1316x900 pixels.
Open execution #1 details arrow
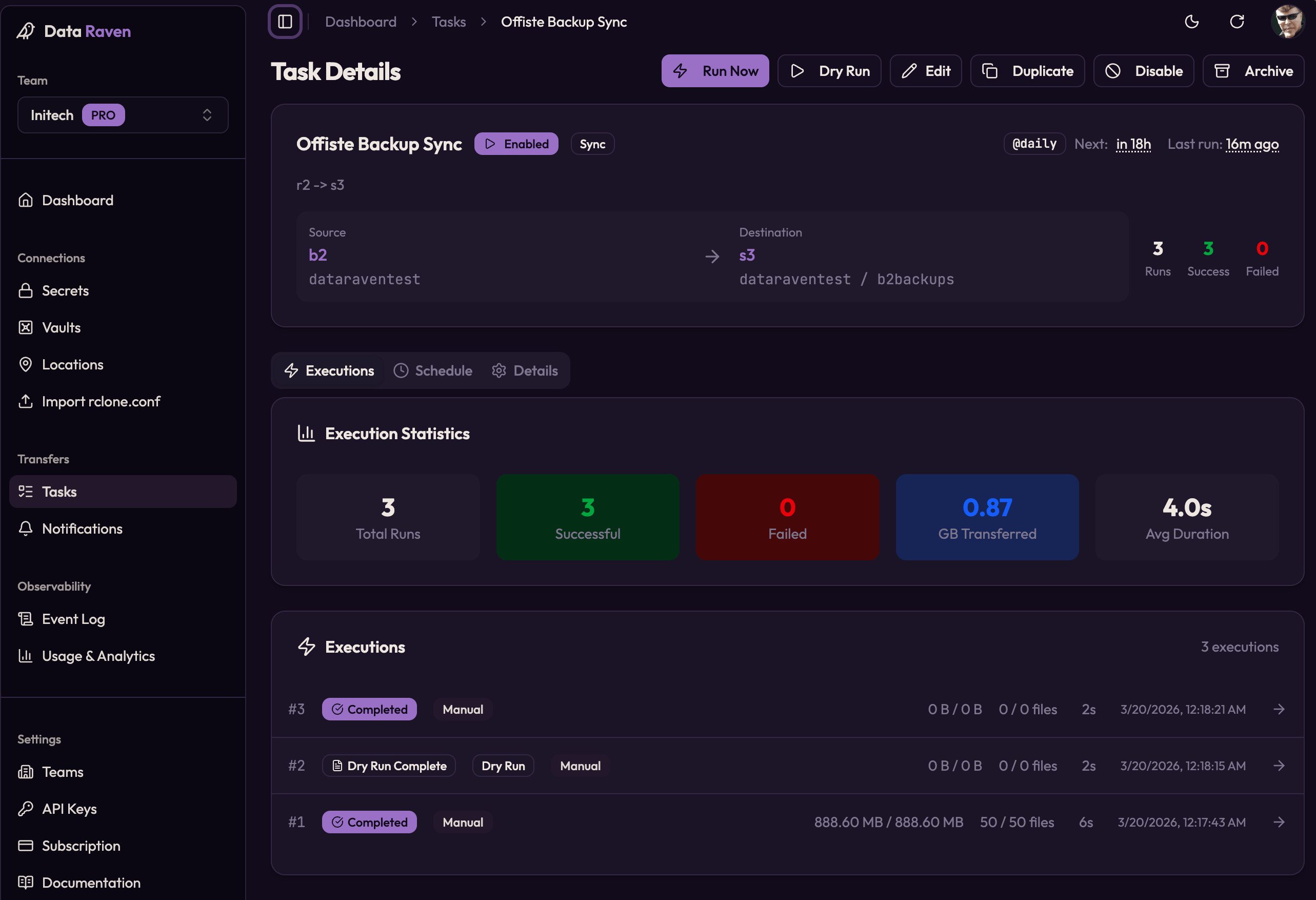coord(1279,822)
